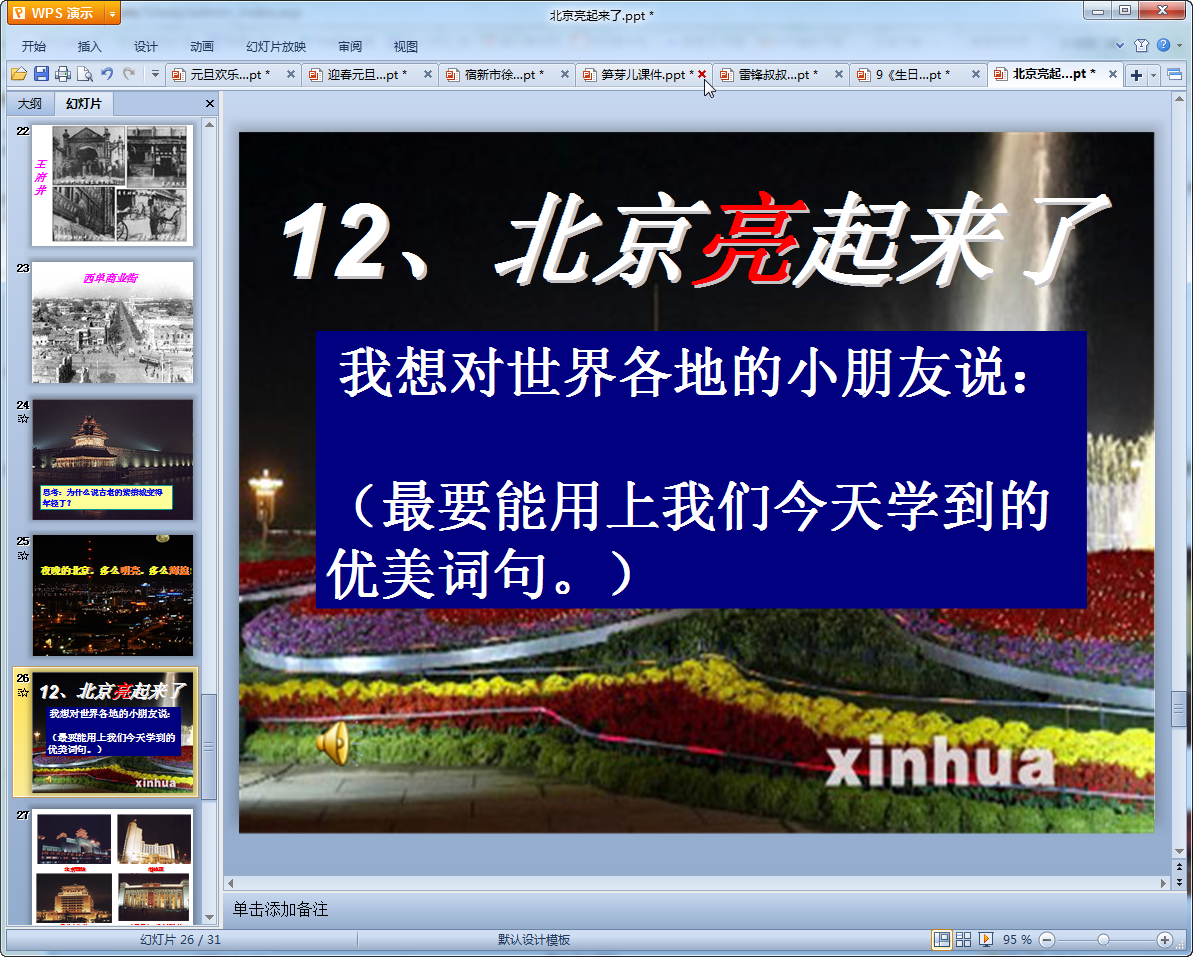Click the Undo arrow icon
The image size is (1193, 957).
click(107, 74)
